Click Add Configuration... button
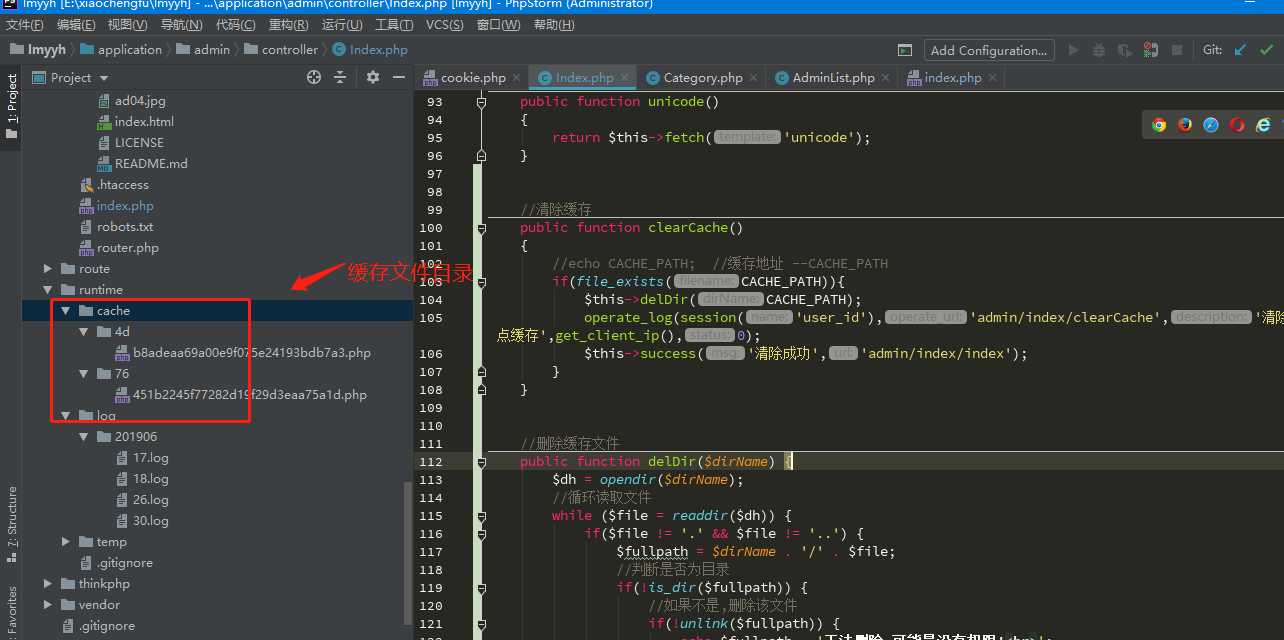Image resolution: width=1284 pixels, height=640 pixels. [987, 50]
